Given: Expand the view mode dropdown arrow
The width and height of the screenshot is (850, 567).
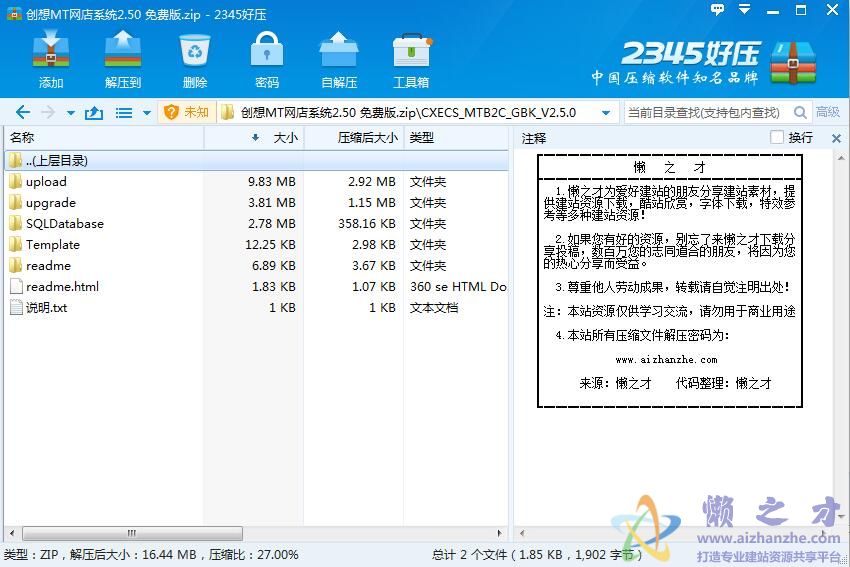Looking at the screenshot, I should (146, 113).
